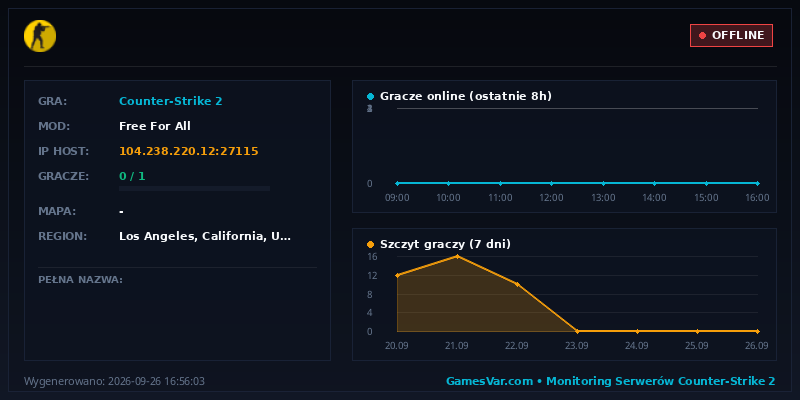This screenshot has height=400, width=800.
Task: Click the Los Angeles, California region text
Action: coord(205,236)
